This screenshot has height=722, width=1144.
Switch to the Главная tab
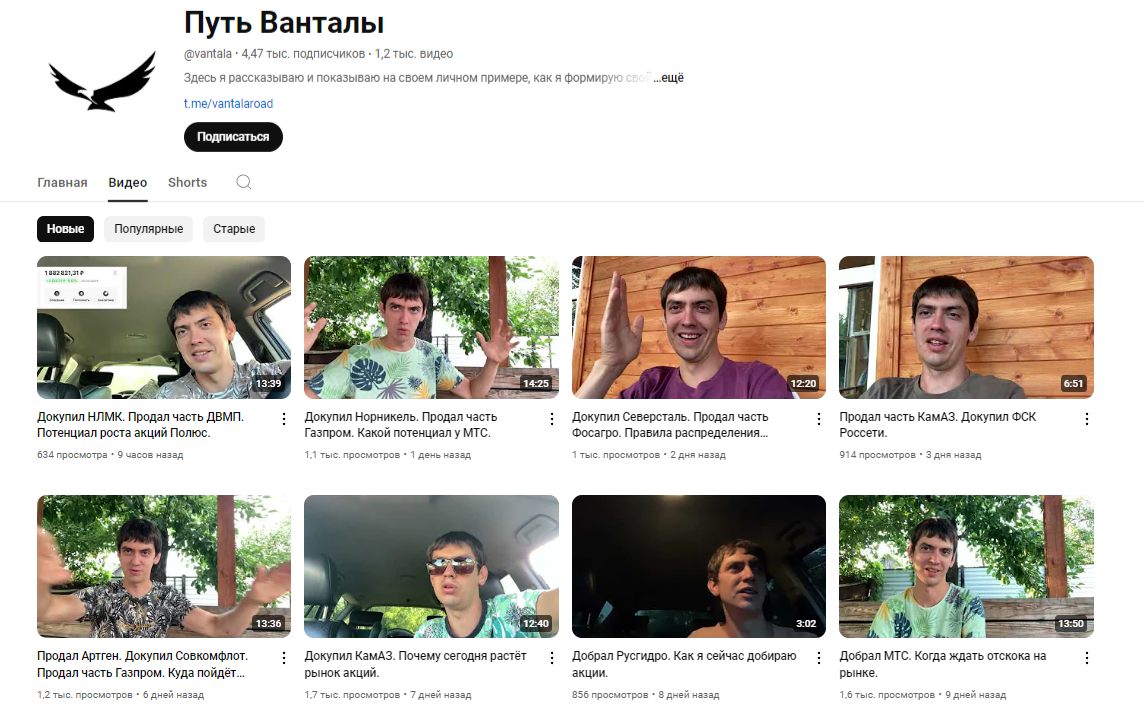coord(62,182)
